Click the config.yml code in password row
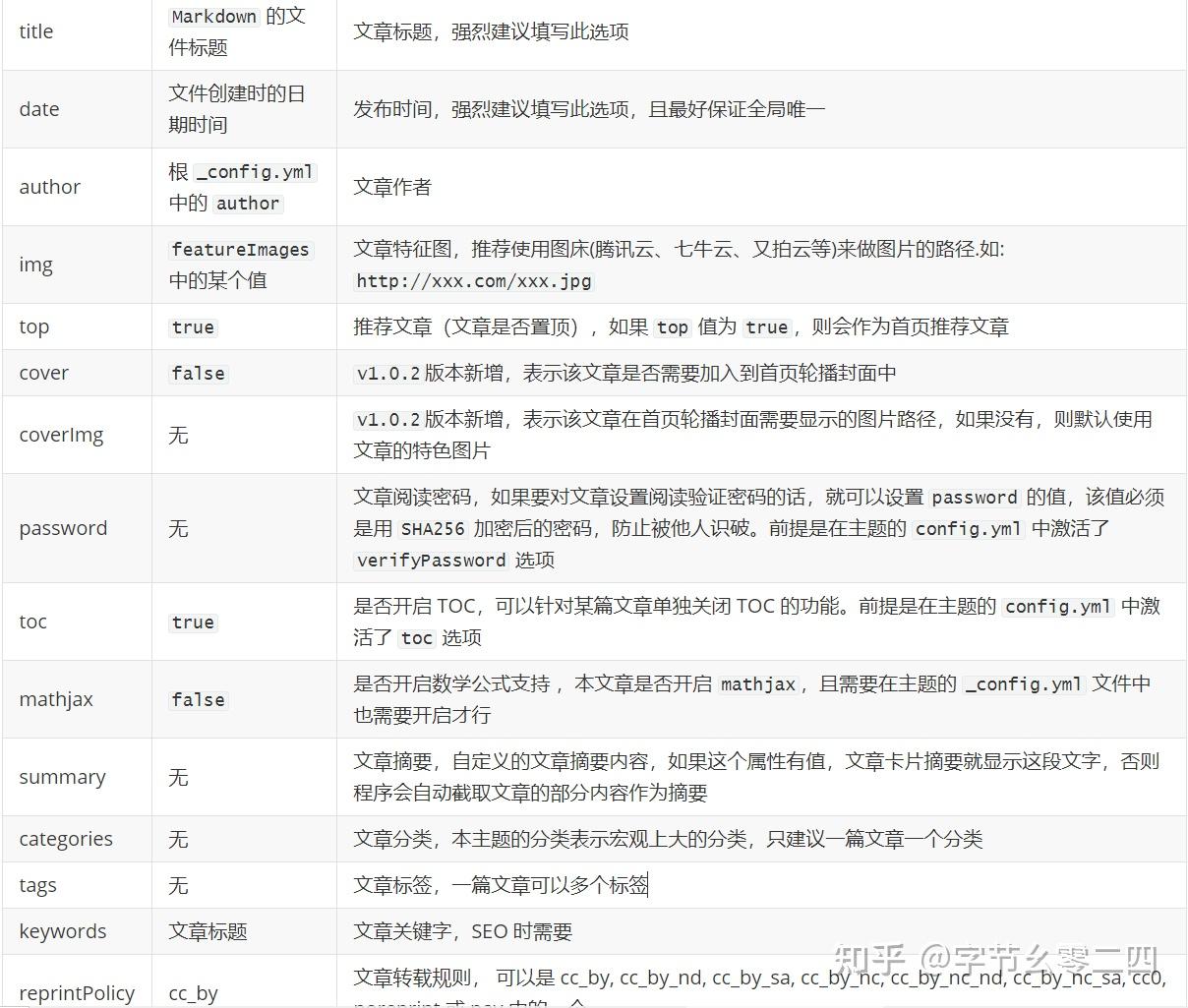This screenshot has width=1188, height=1008. click(x=967, y=529)
